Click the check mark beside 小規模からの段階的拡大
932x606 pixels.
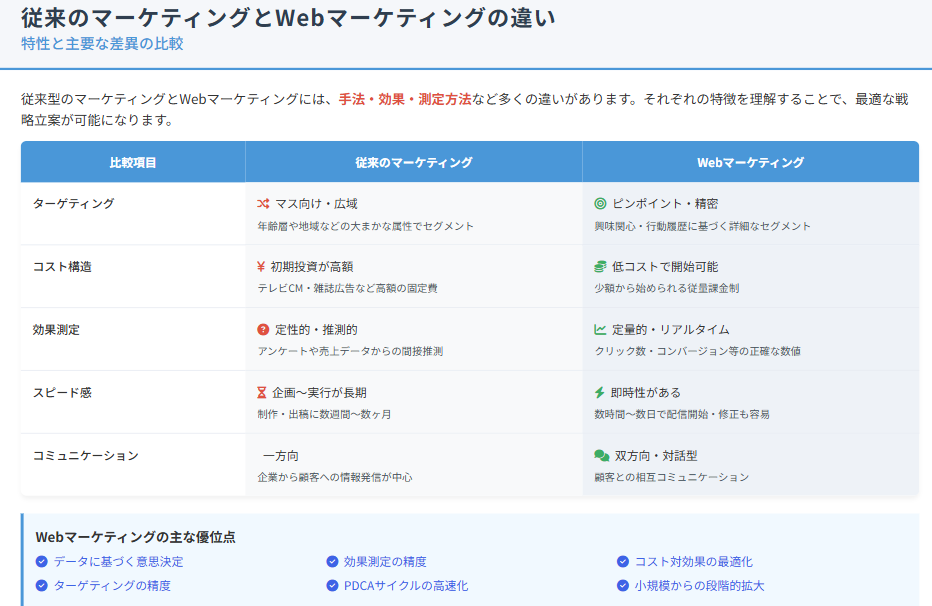623,586
